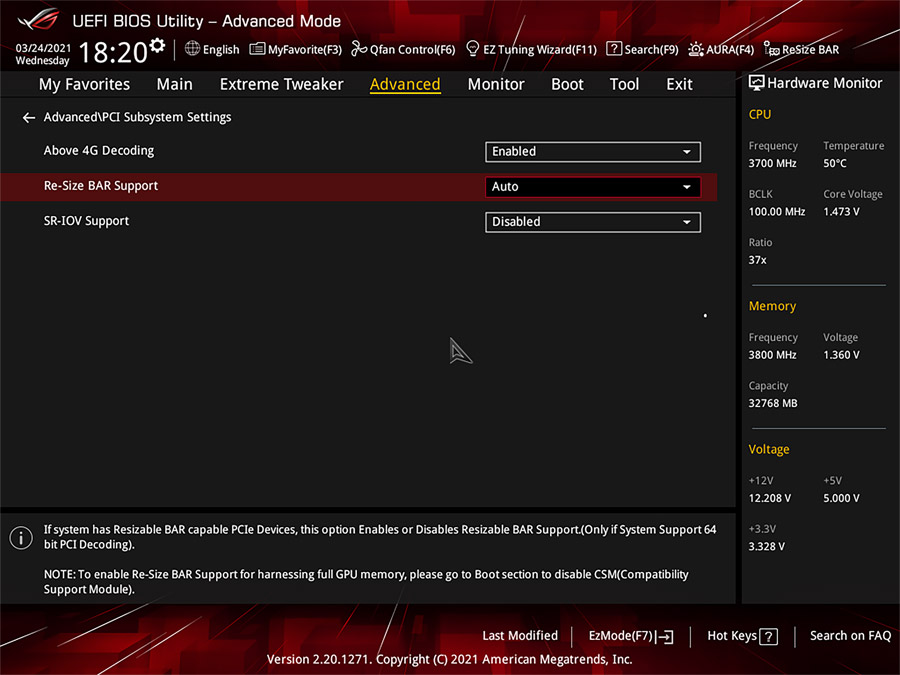Click the info icon near the description text
Image resolution: width=900 pixels, height=675 pixels.
pyautogui.click(x=21, y=538)
